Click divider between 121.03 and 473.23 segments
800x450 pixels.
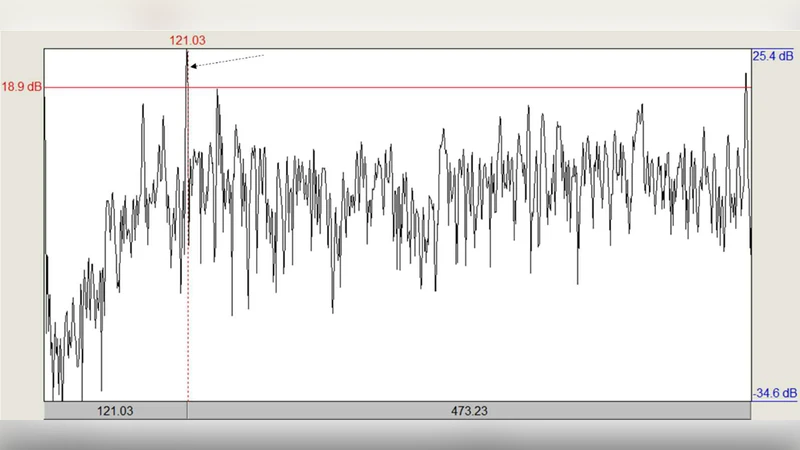point(187,411)
